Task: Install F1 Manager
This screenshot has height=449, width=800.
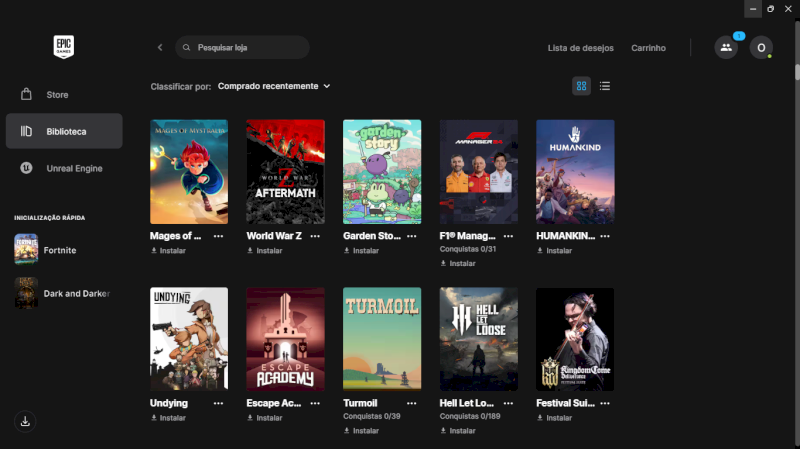Action: click(x=458, y=263)
